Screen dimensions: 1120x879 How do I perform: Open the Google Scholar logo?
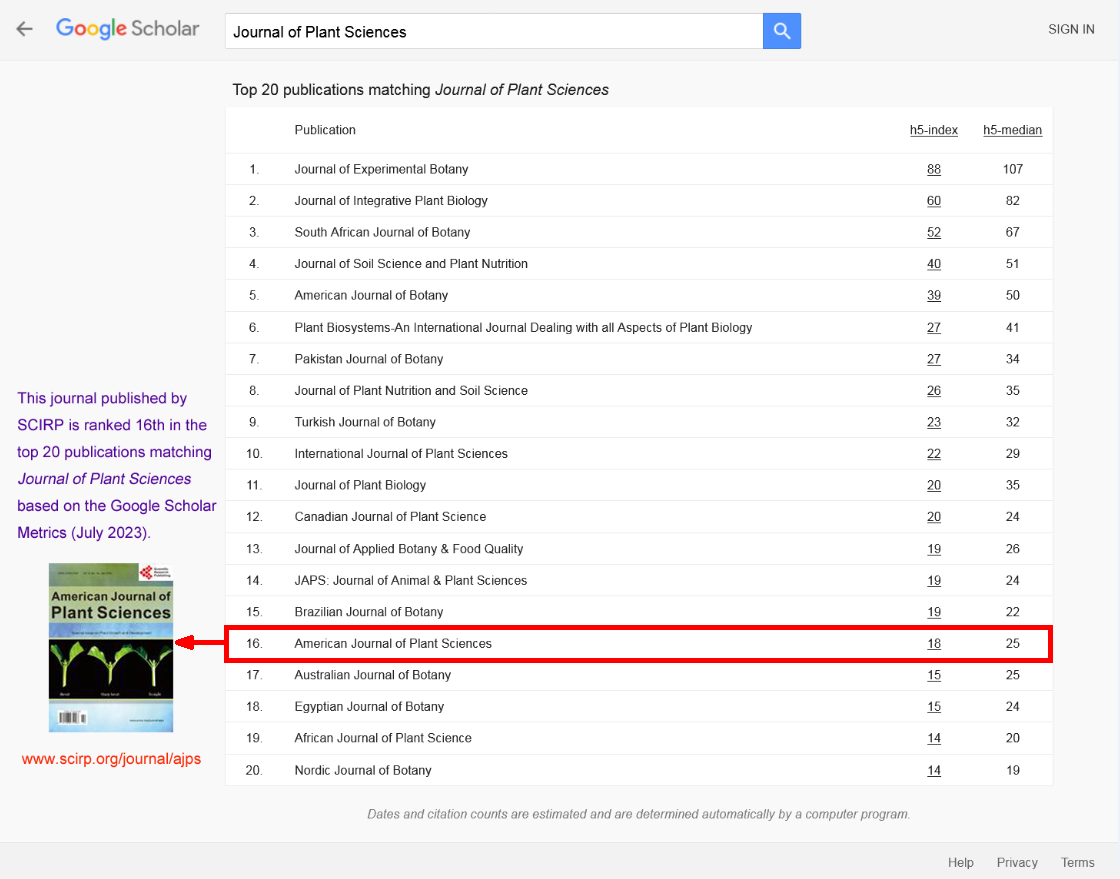[127, 29]
